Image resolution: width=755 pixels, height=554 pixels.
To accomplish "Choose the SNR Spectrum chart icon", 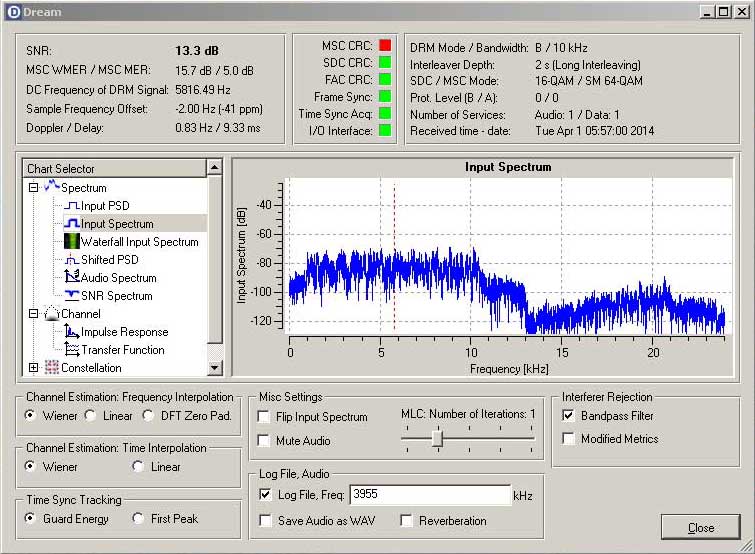I will point(72,296).
